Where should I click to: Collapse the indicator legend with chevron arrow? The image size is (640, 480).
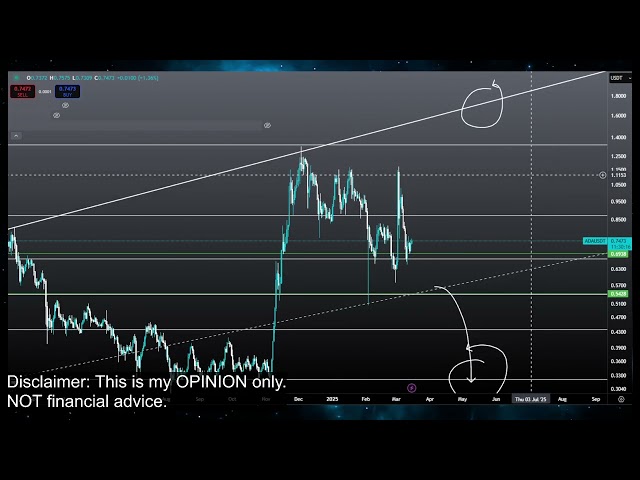[16, 134]
